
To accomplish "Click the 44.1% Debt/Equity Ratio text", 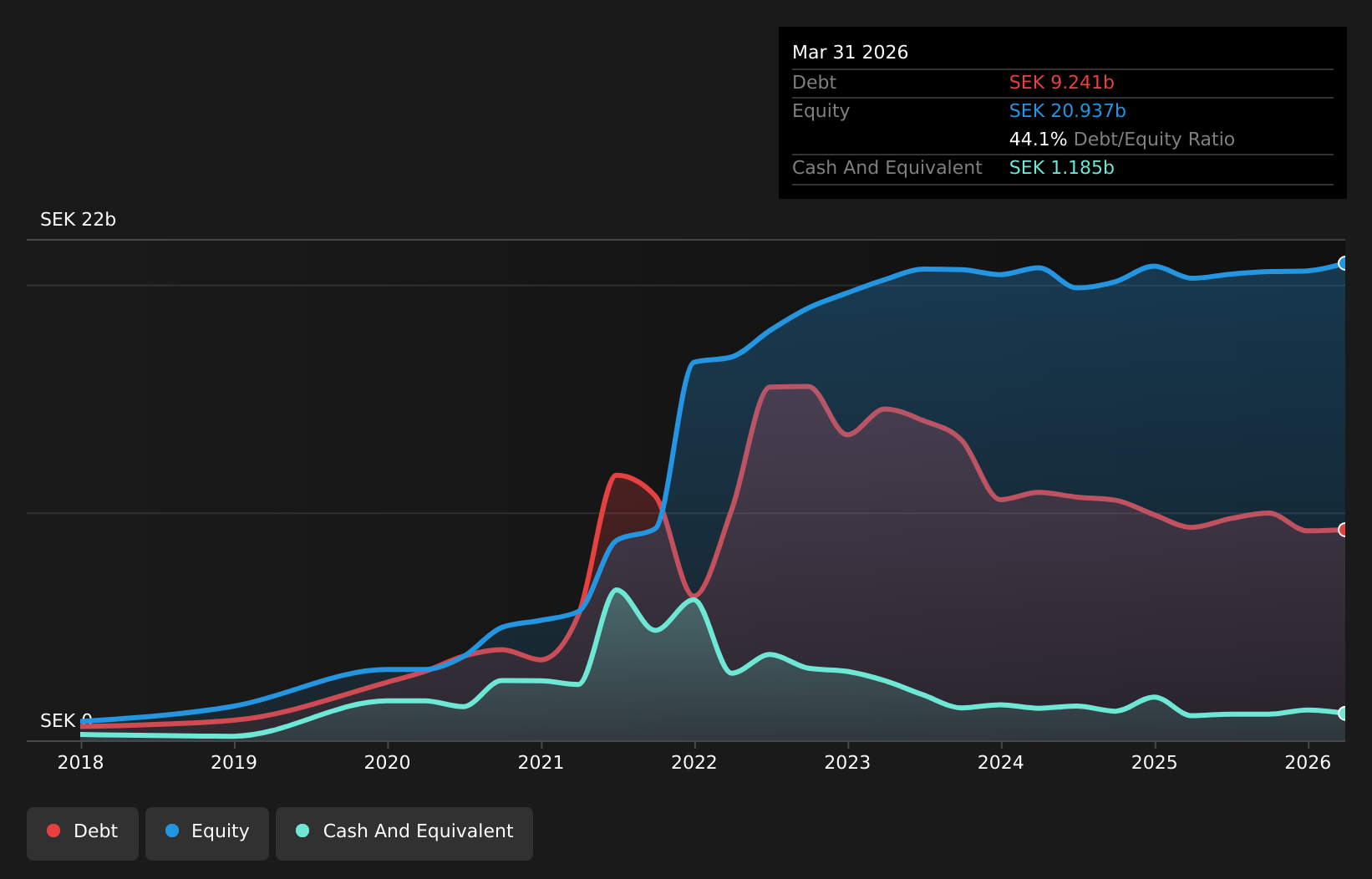I will coord(1121,140).
